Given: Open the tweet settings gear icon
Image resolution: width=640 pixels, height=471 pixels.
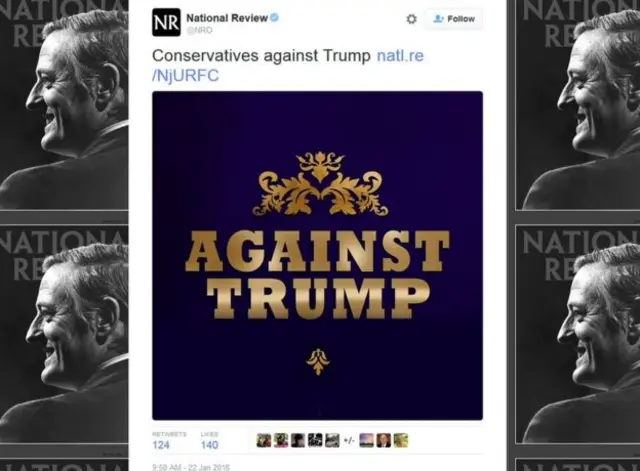Looking at the screenshot, I should [x=411, y=19].
